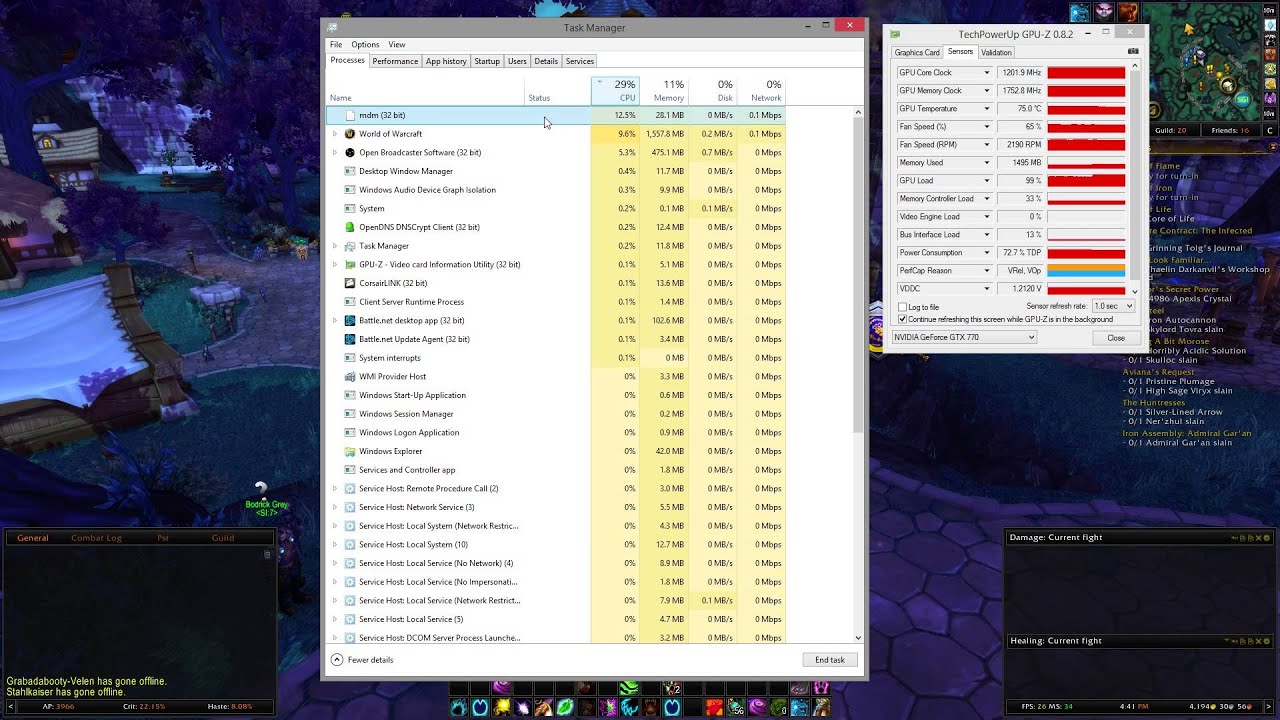This screenshot has width=1280, height=720.
Task: Click the End task button
Action: tap(830, 660)
